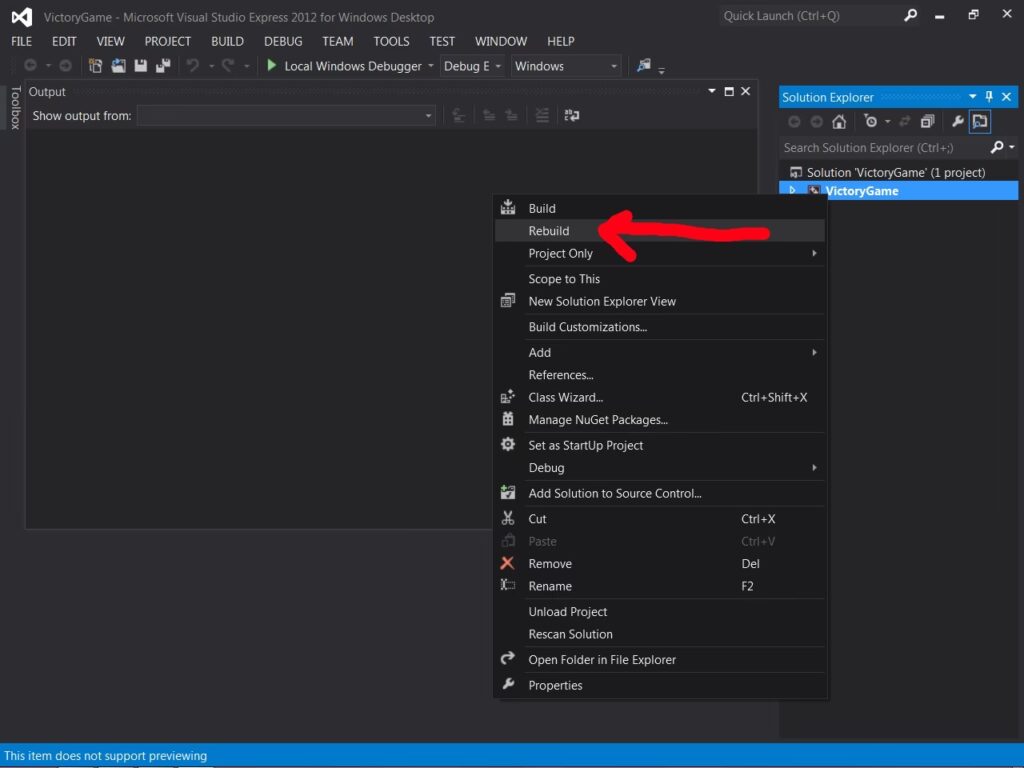The width and height of the screenshot is (1024, 768).
Task: Click the Pending Changes Filter clock icon
Action: [x=871, y=122]
